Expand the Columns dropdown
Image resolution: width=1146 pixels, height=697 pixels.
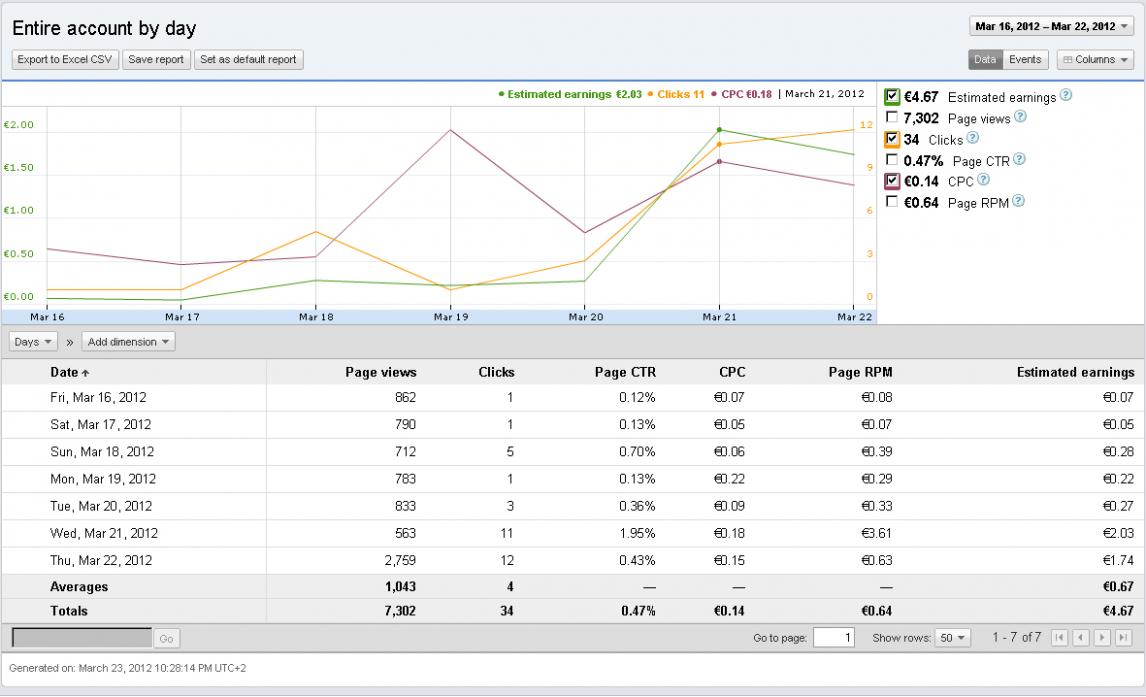[x=1095, y=60]
